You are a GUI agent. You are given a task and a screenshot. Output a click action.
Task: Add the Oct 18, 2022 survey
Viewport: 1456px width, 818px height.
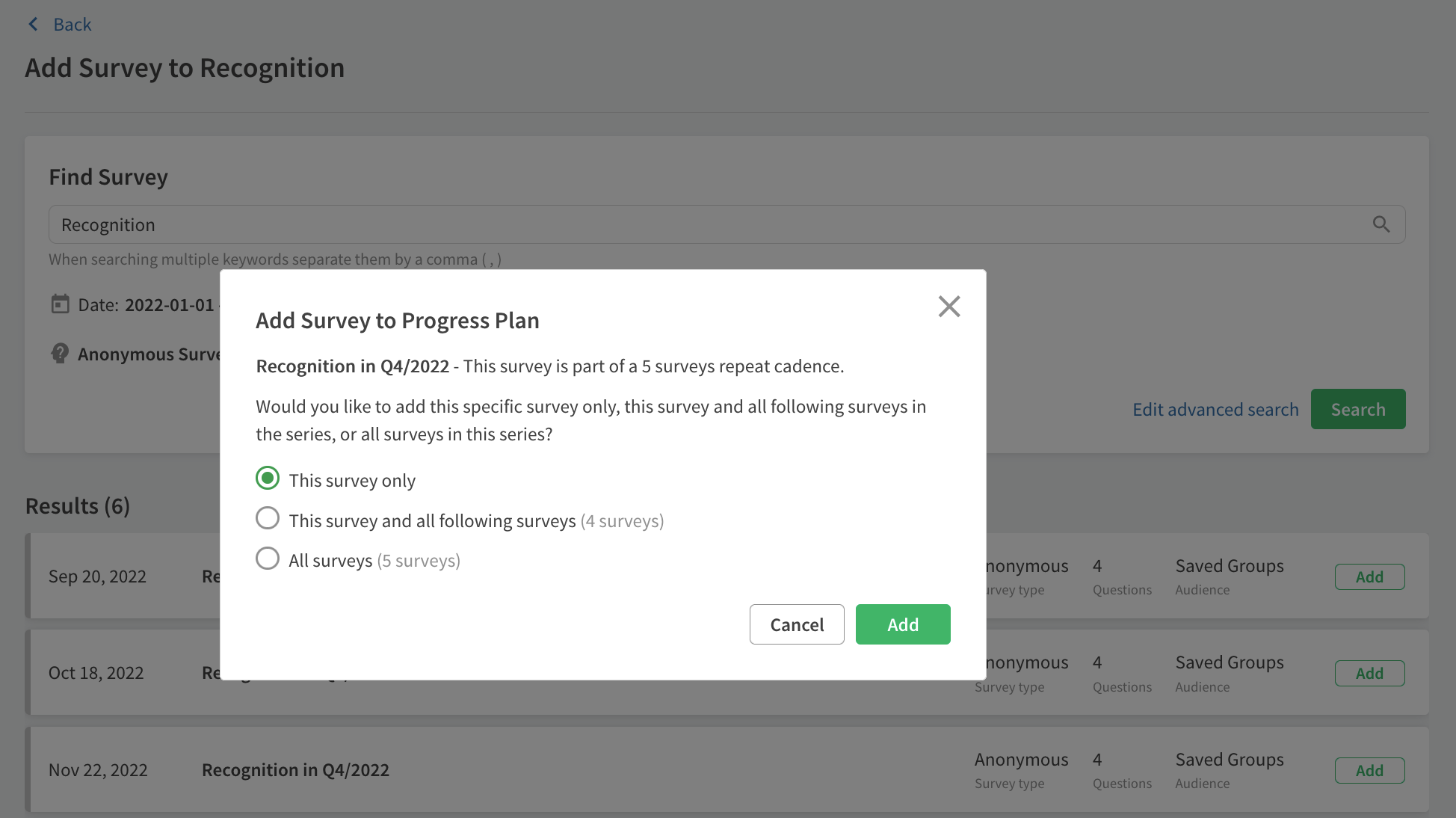[1369, 673]
